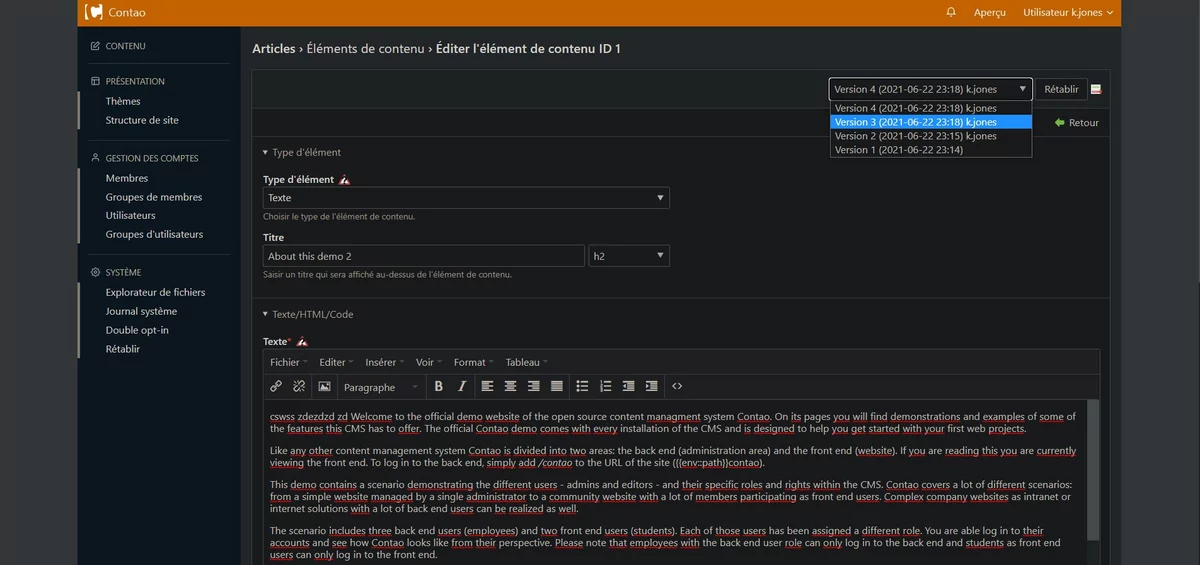
Task: Open the Fichier editor menu
Action: pyautogui.click(x=289, y=362)
